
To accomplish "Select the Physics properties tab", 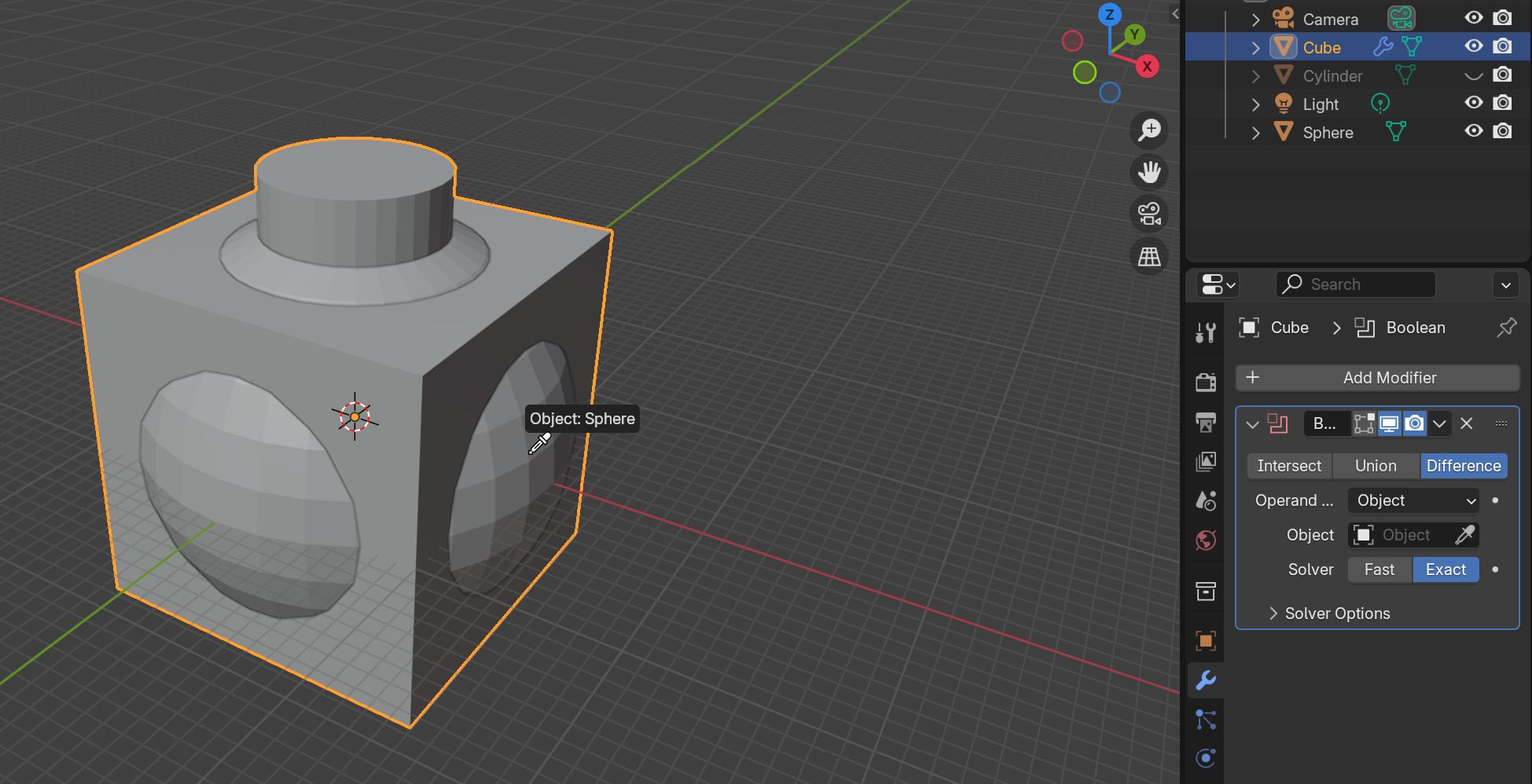I will [1205, 757].
